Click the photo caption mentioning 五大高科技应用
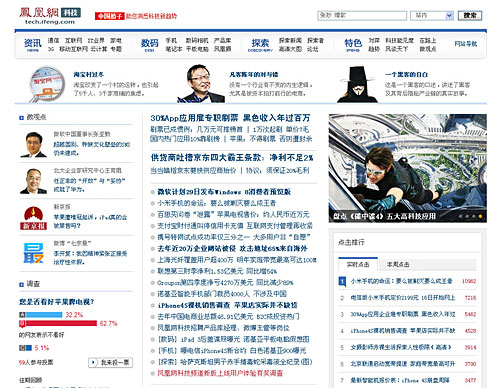The width and height of the screenshot is (500, 388). click(384, 216)
